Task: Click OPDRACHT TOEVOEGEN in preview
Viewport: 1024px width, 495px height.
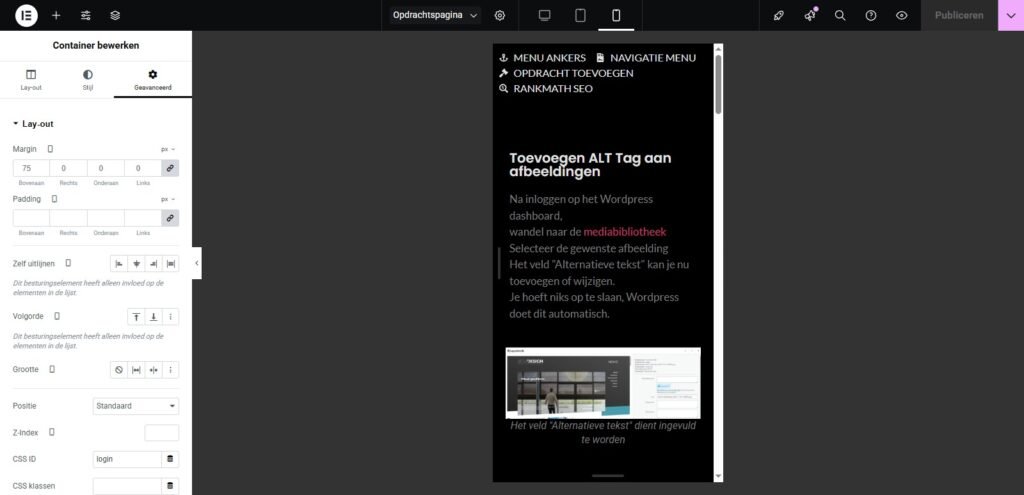Action: 566,73
